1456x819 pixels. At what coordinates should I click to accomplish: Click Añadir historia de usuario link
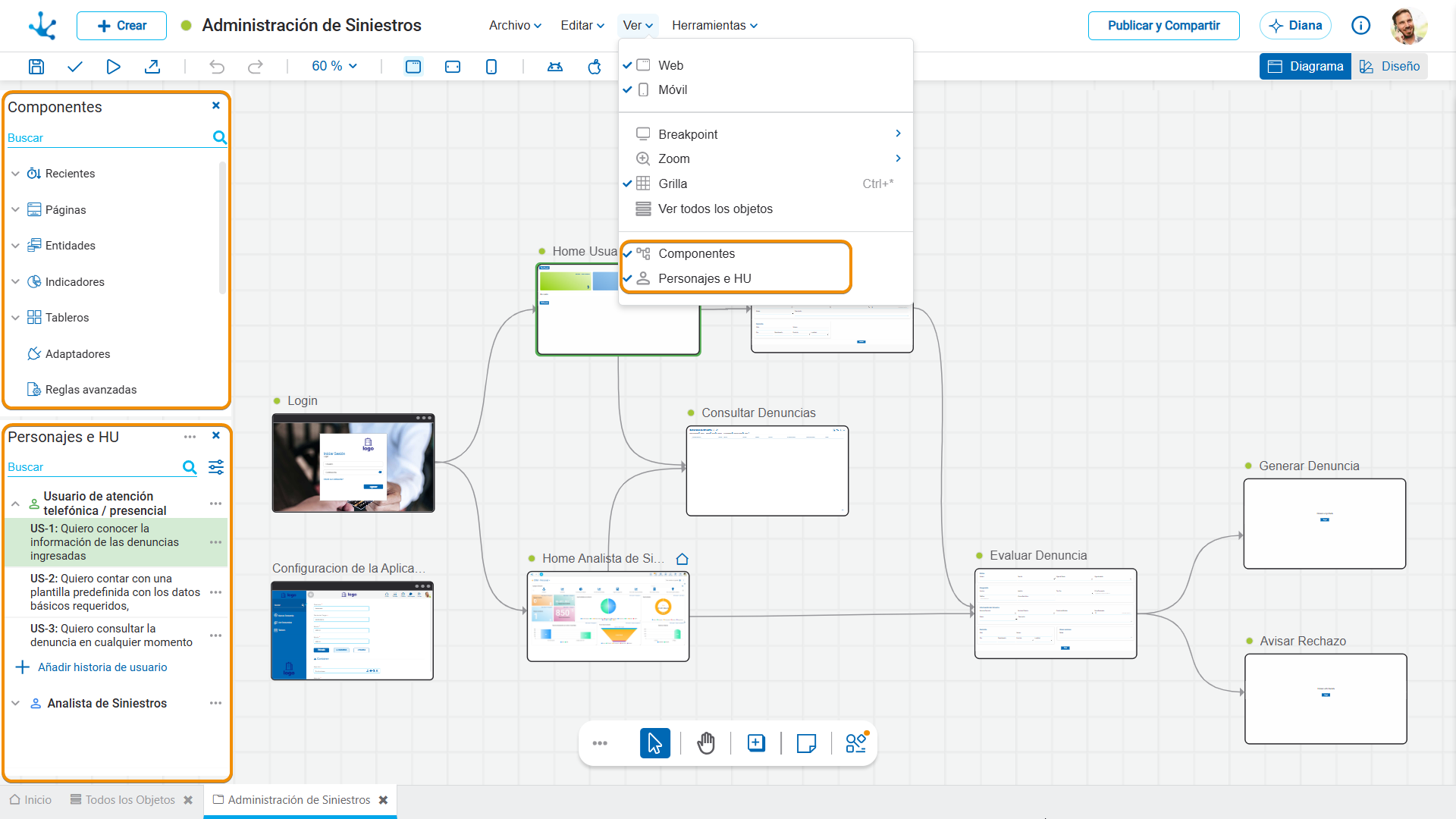(x=102, y=667)
